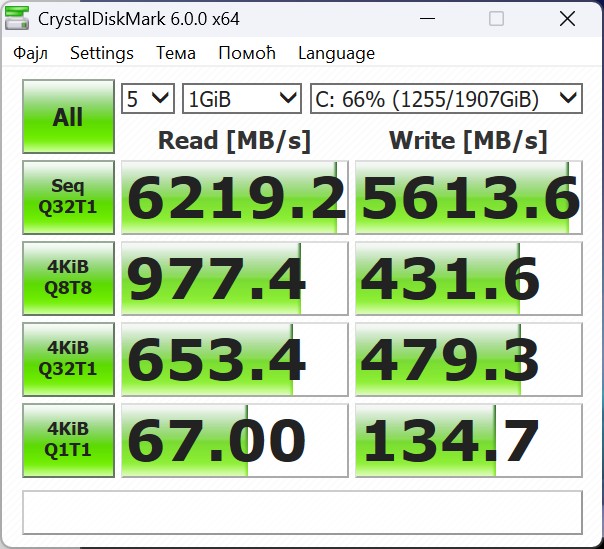Close the CrystalDiskMark window

pos(567,18)
